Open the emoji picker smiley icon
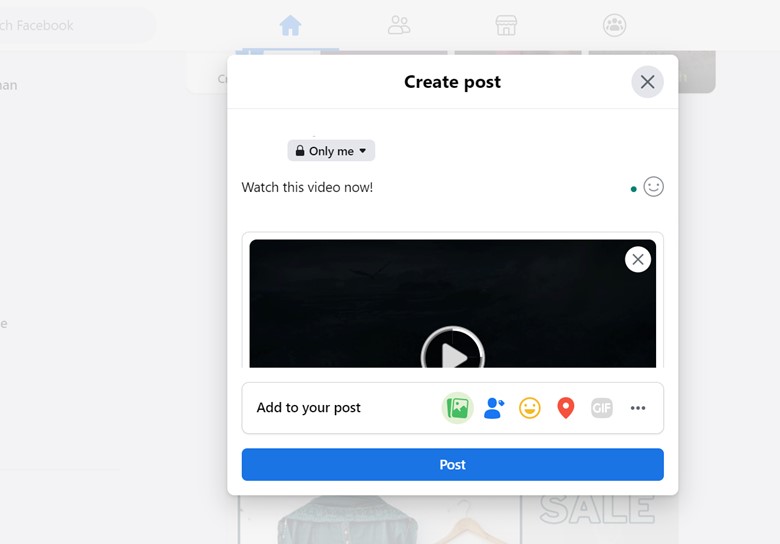 pyautogui.click(x=653, y=187)
